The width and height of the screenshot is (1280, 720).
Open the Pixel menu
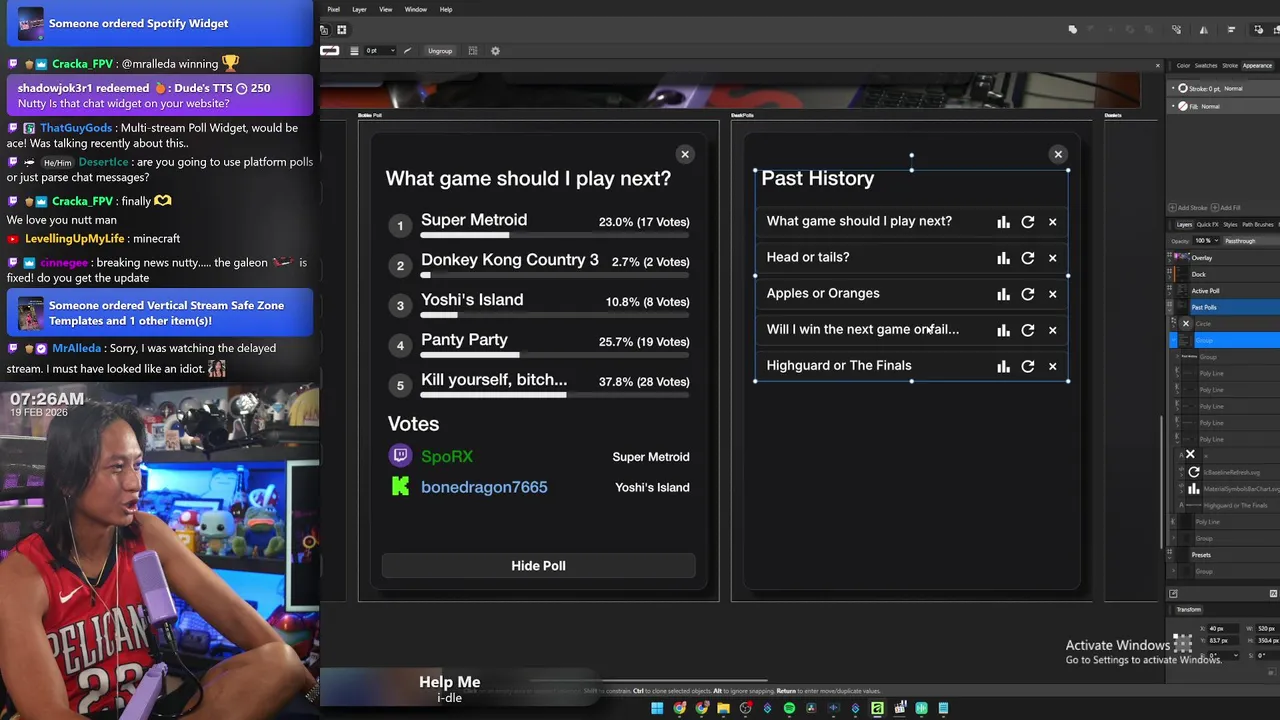(334, 10)
